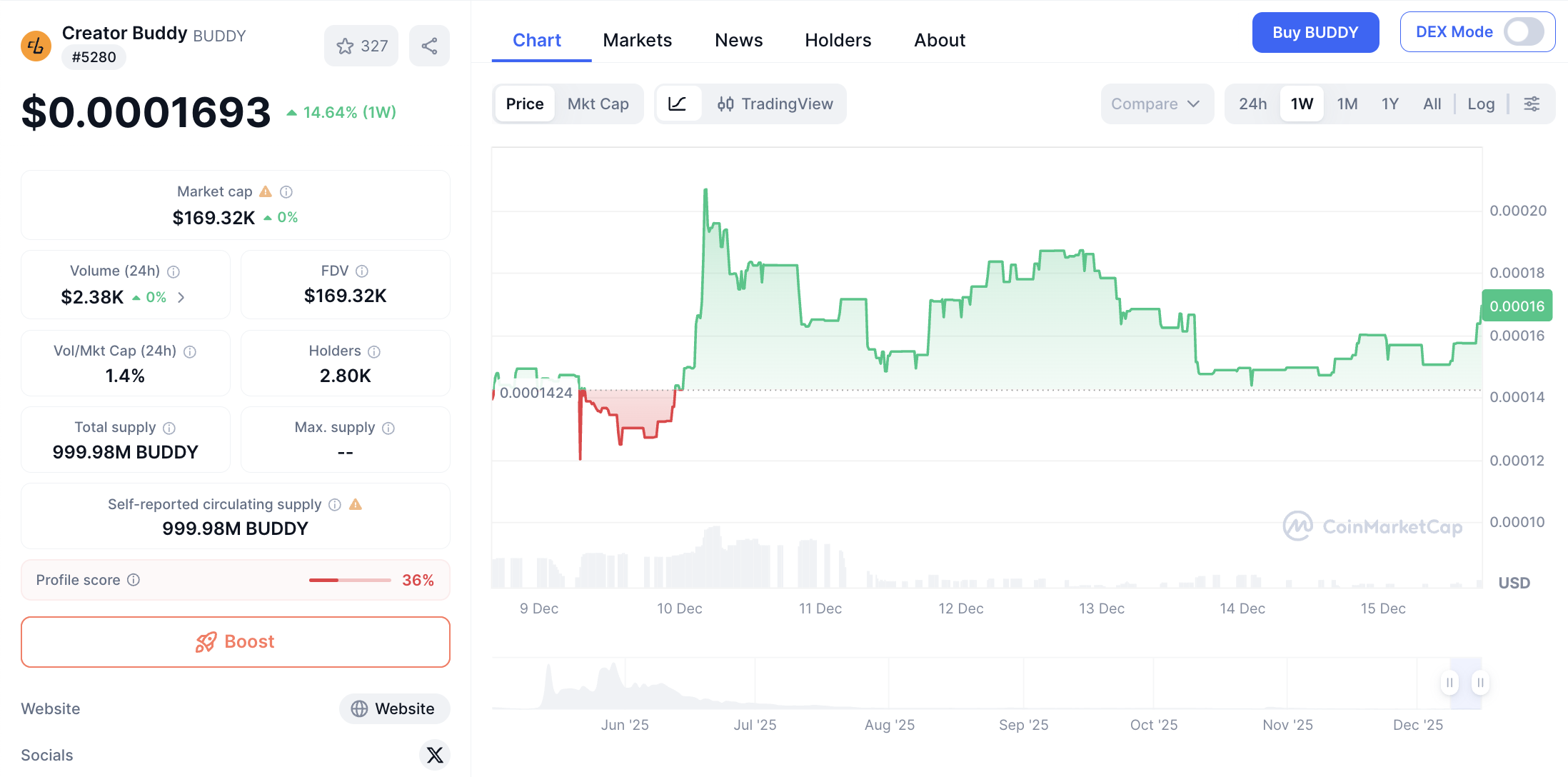Select the line chart view icon
The width and height of the screenshot is (1568, 777).
pos(678,104)
